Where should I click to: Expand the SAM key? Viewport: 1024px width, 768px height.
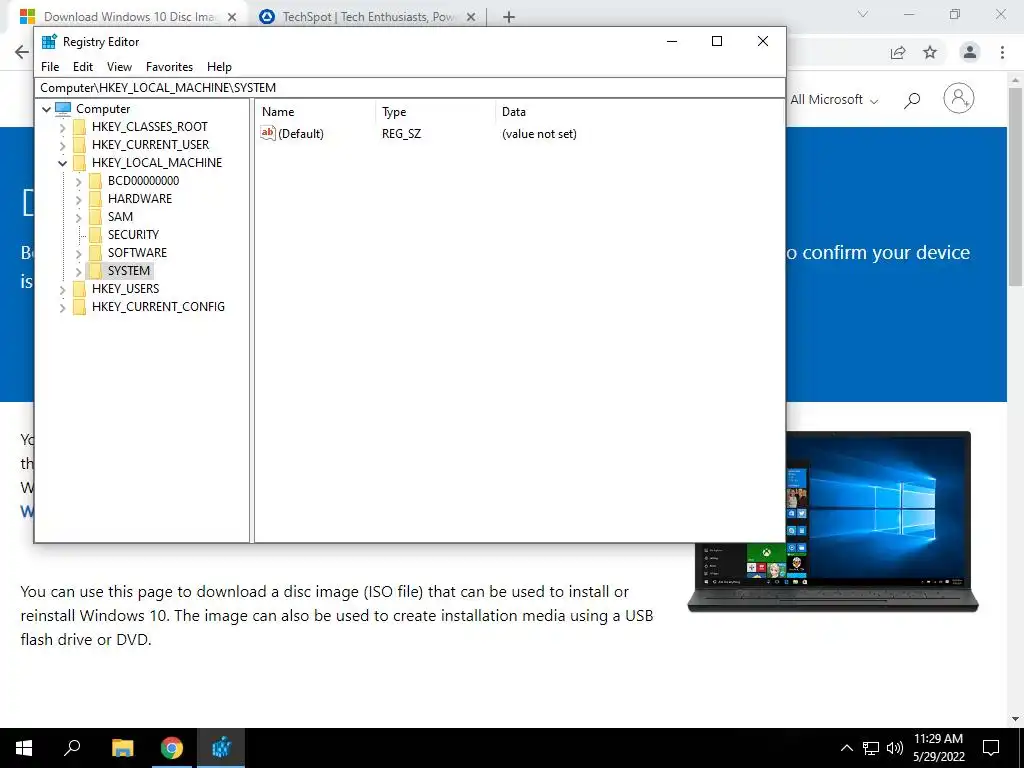pyautogui.click(x=78, y=217)
